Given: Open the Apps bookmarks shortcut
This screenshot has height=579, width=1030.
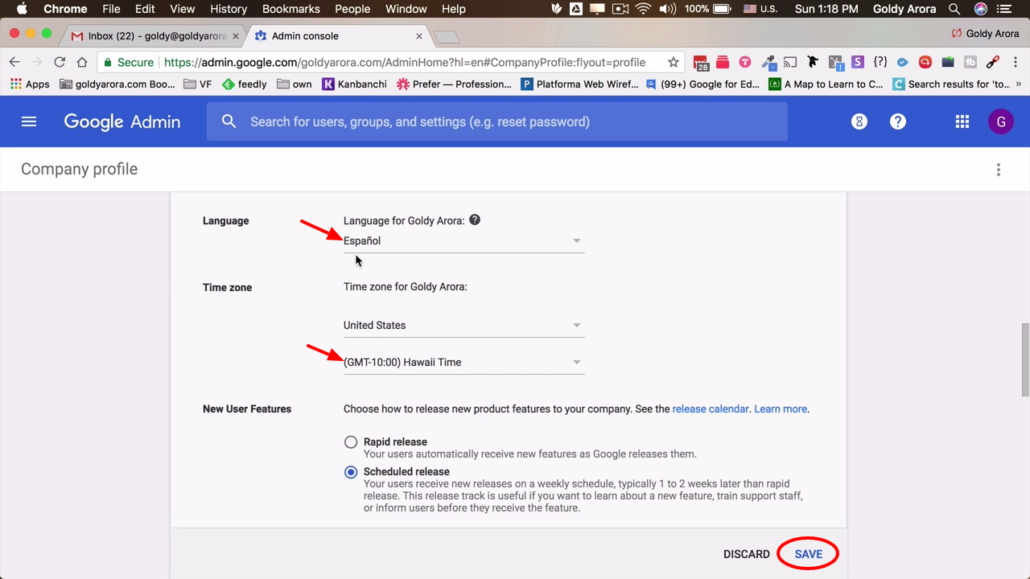Looking at the screenshot, I should tap(30, 84).
